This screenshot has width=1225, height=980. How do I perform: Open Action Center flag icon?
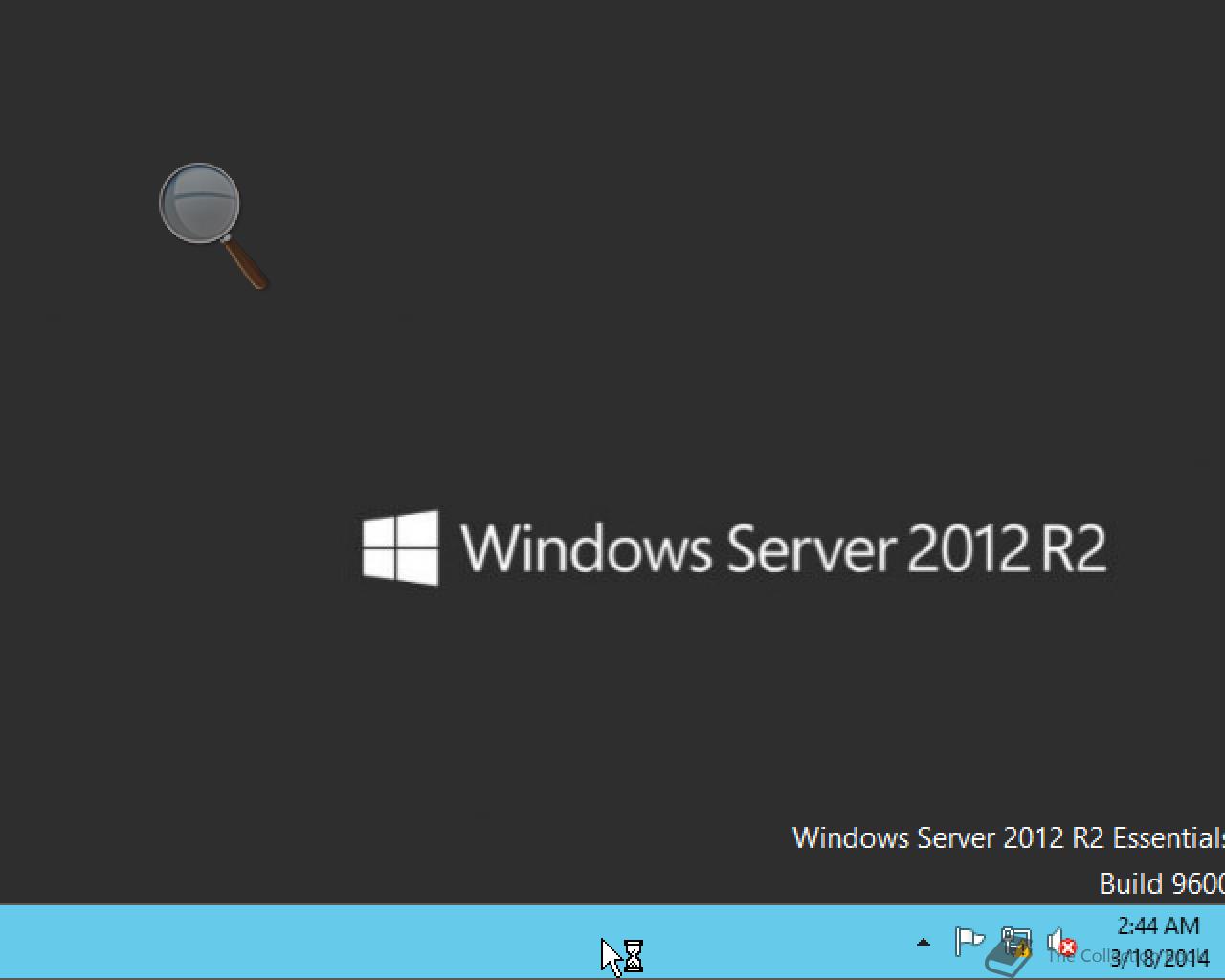(969, 943)
